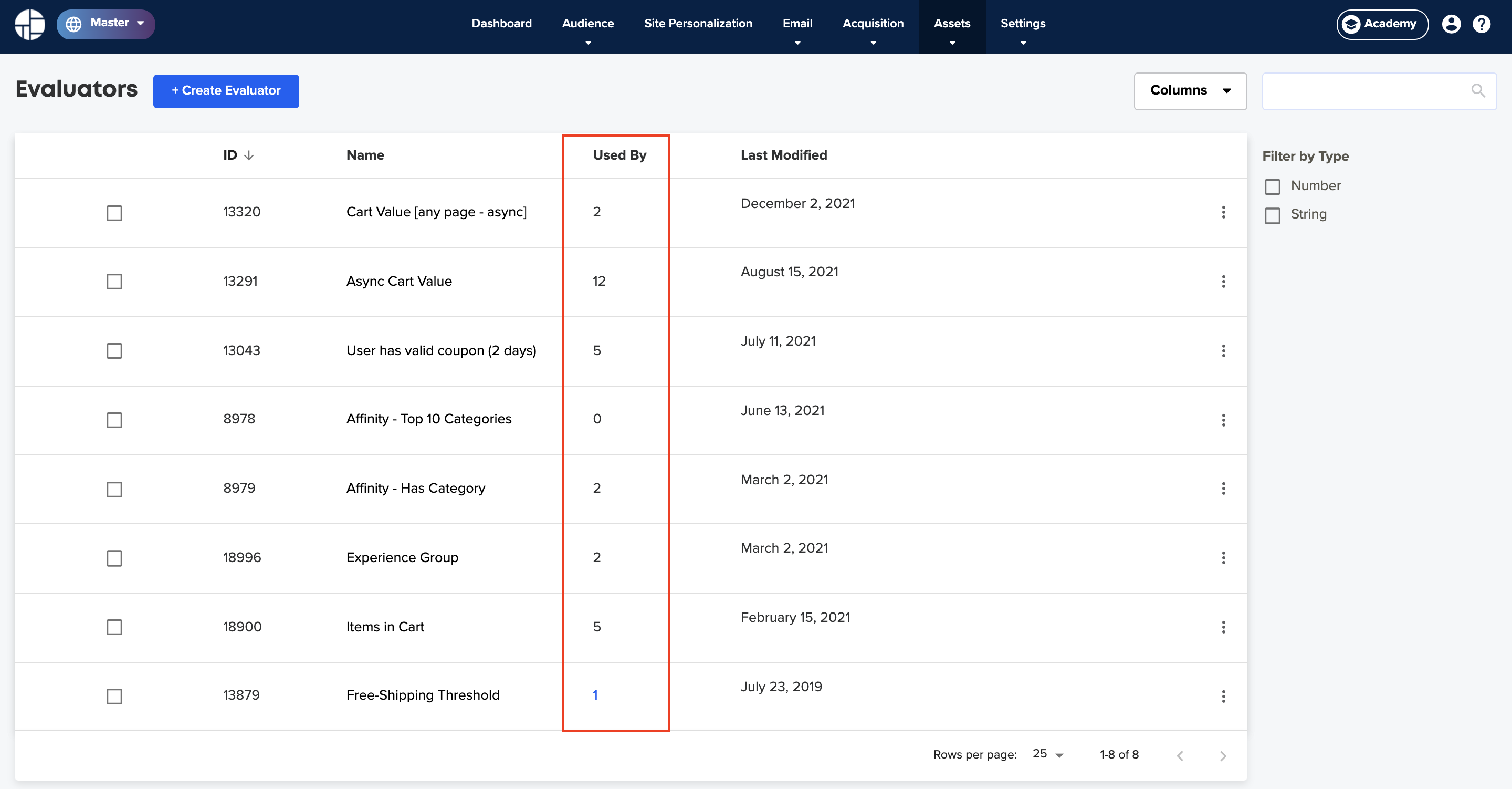Enable the Number type filter checkbox
The image size is (1512, 789).
(1272, 187)
